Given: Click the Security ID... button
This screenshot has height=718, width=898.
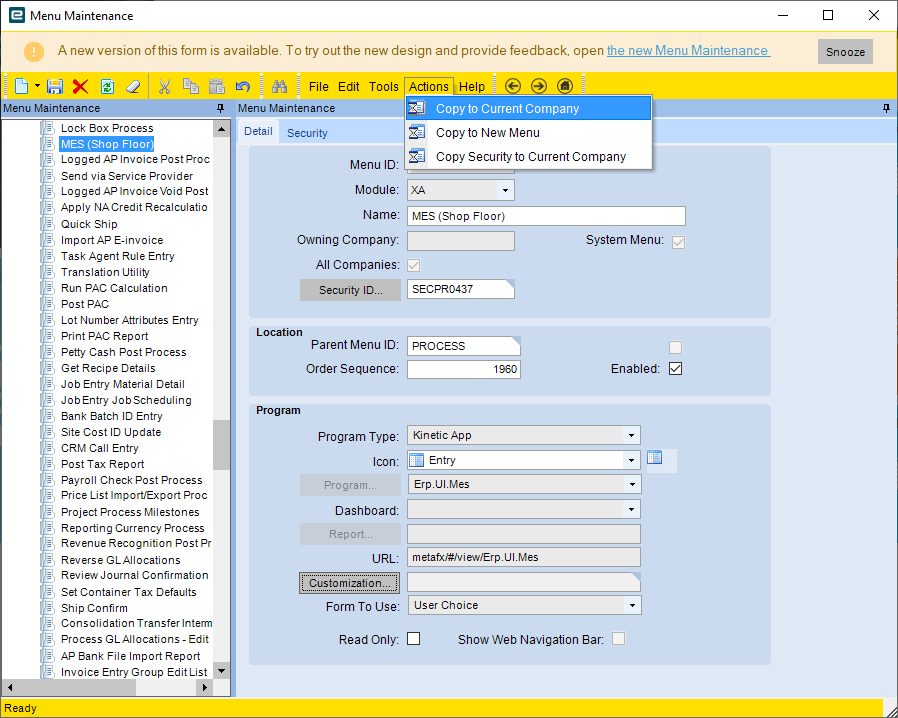Looking at the screenshot, I should pyautogui.click(x=350, y=290).
